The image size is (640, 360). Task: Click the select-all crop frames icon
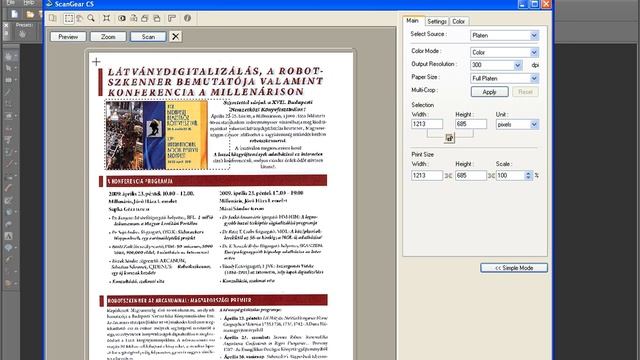107,18
